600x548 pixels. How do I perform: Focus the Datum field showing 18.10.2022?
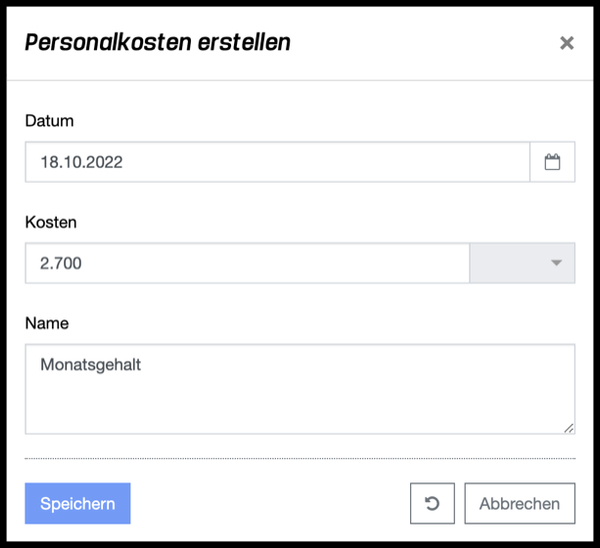(x=277, y=162)
